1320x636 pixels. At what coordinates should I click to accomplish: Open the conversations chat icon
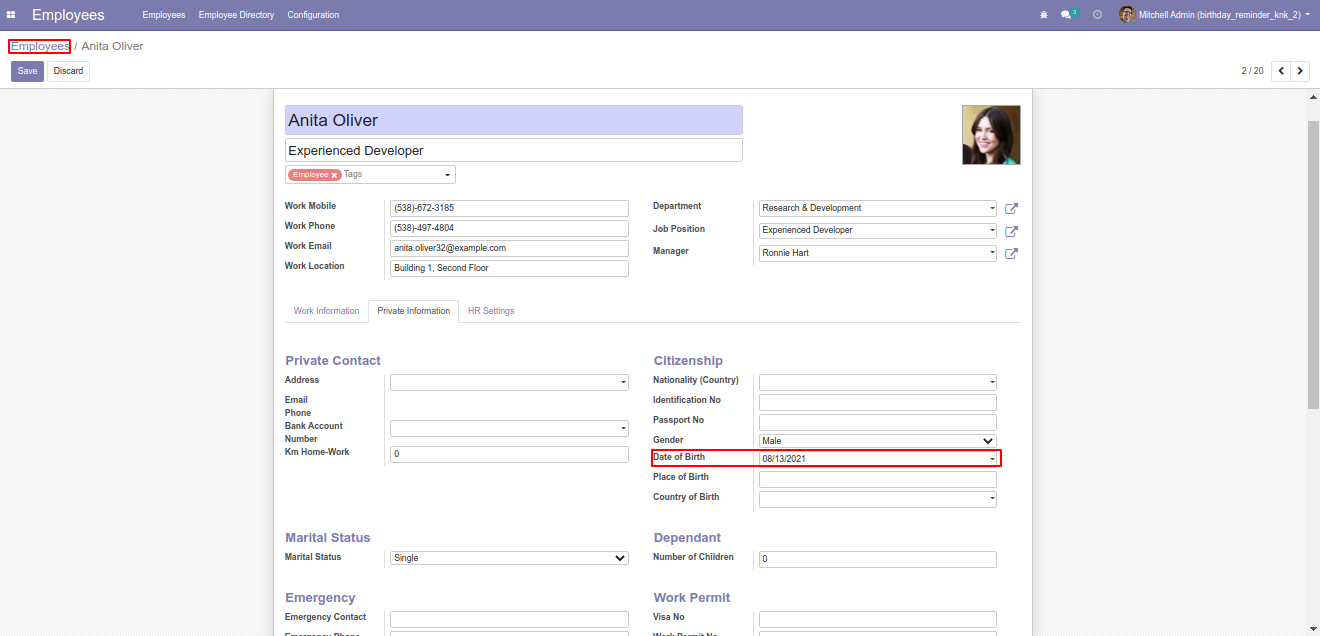pos(1067,15)
